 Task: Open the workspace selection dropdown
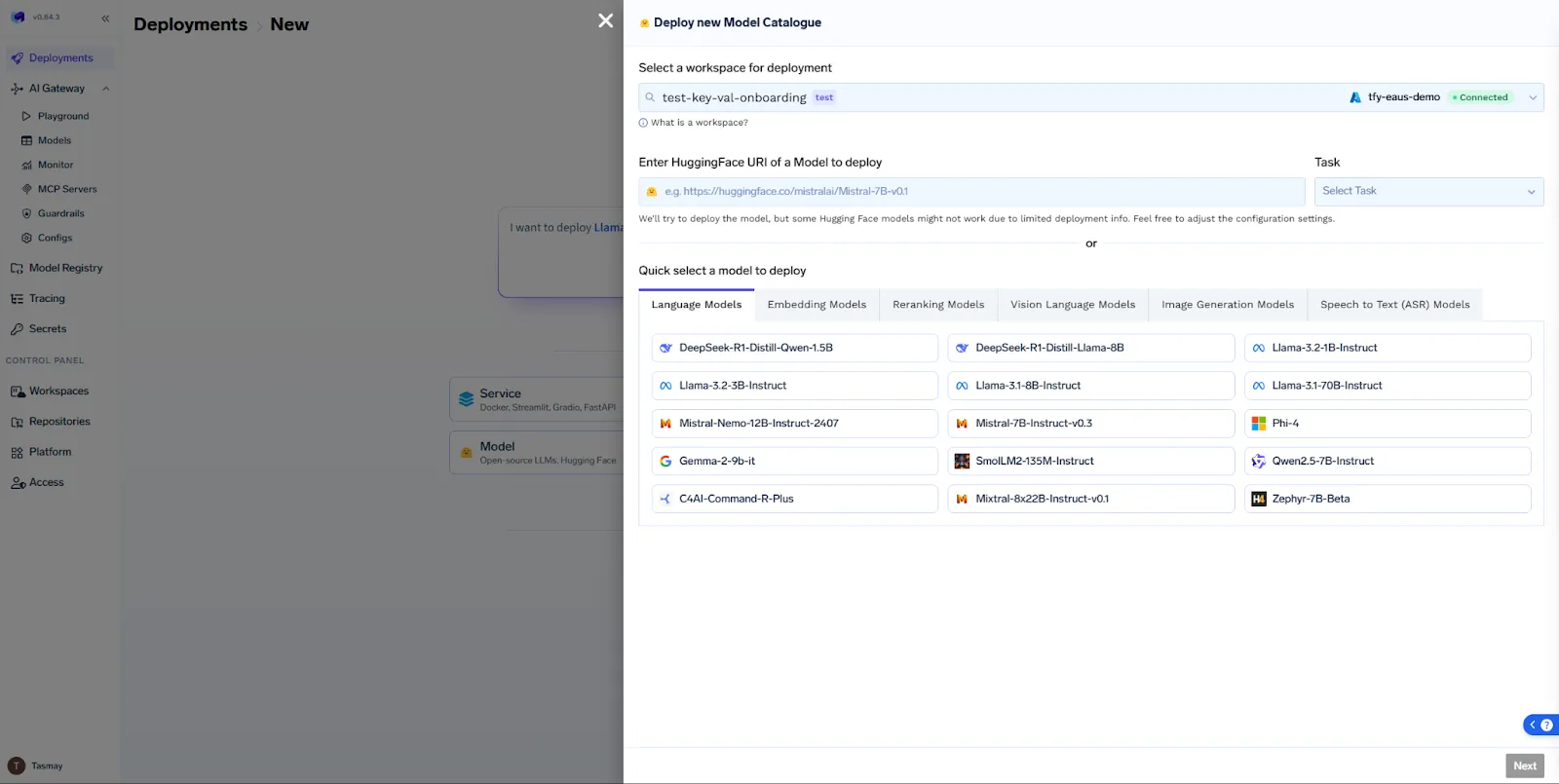tap(1090, 97)
